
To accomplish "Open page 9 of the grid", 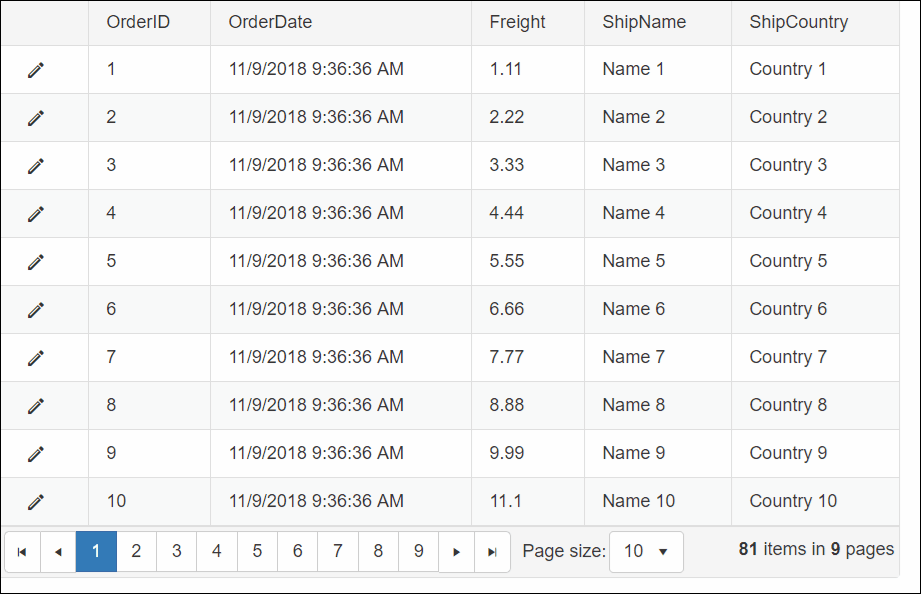I will click(x=418, y=551).
